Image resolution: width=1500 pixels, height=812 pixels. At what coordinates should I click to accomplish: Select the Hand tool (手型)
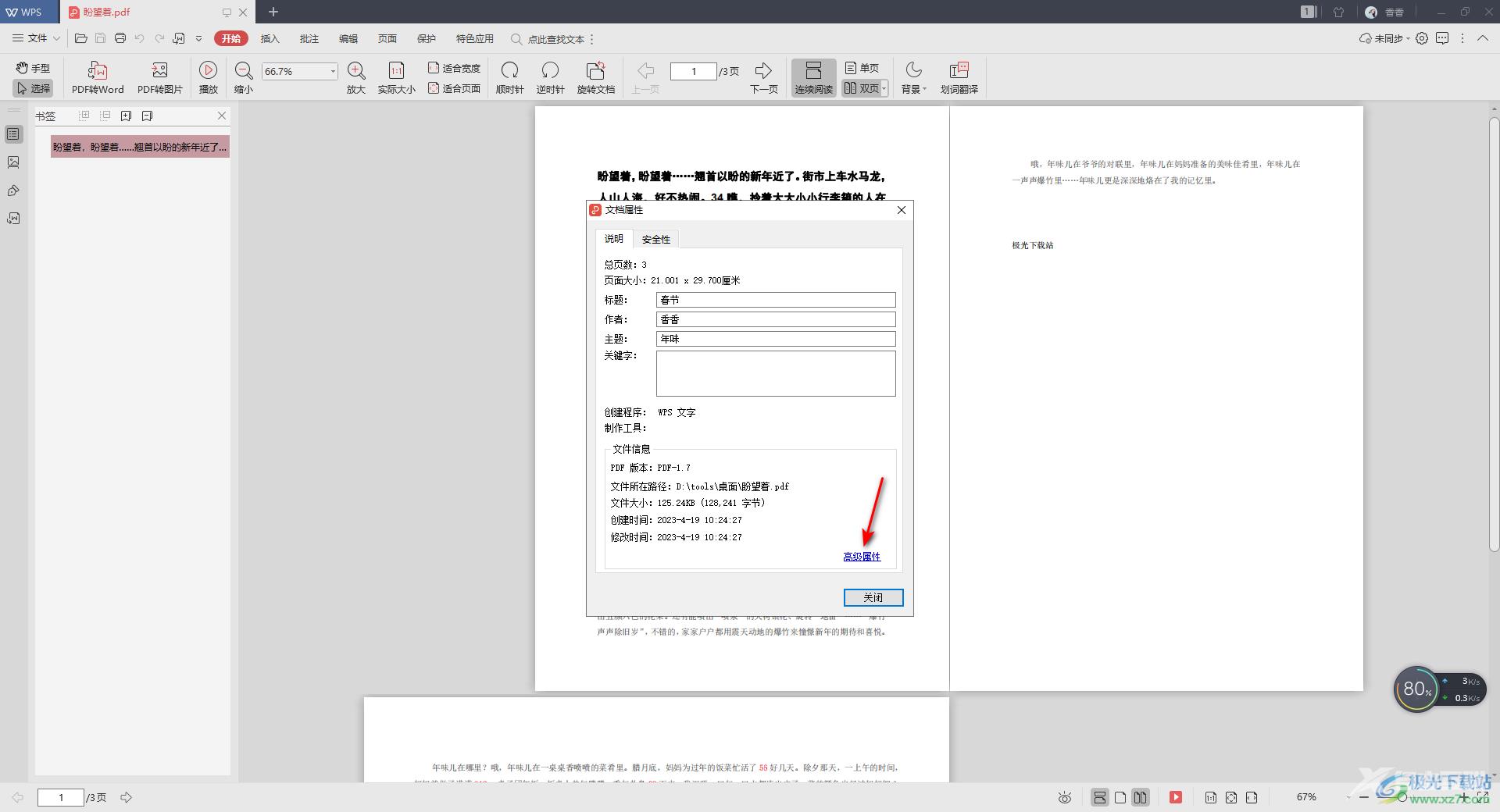tap(33, 68)
